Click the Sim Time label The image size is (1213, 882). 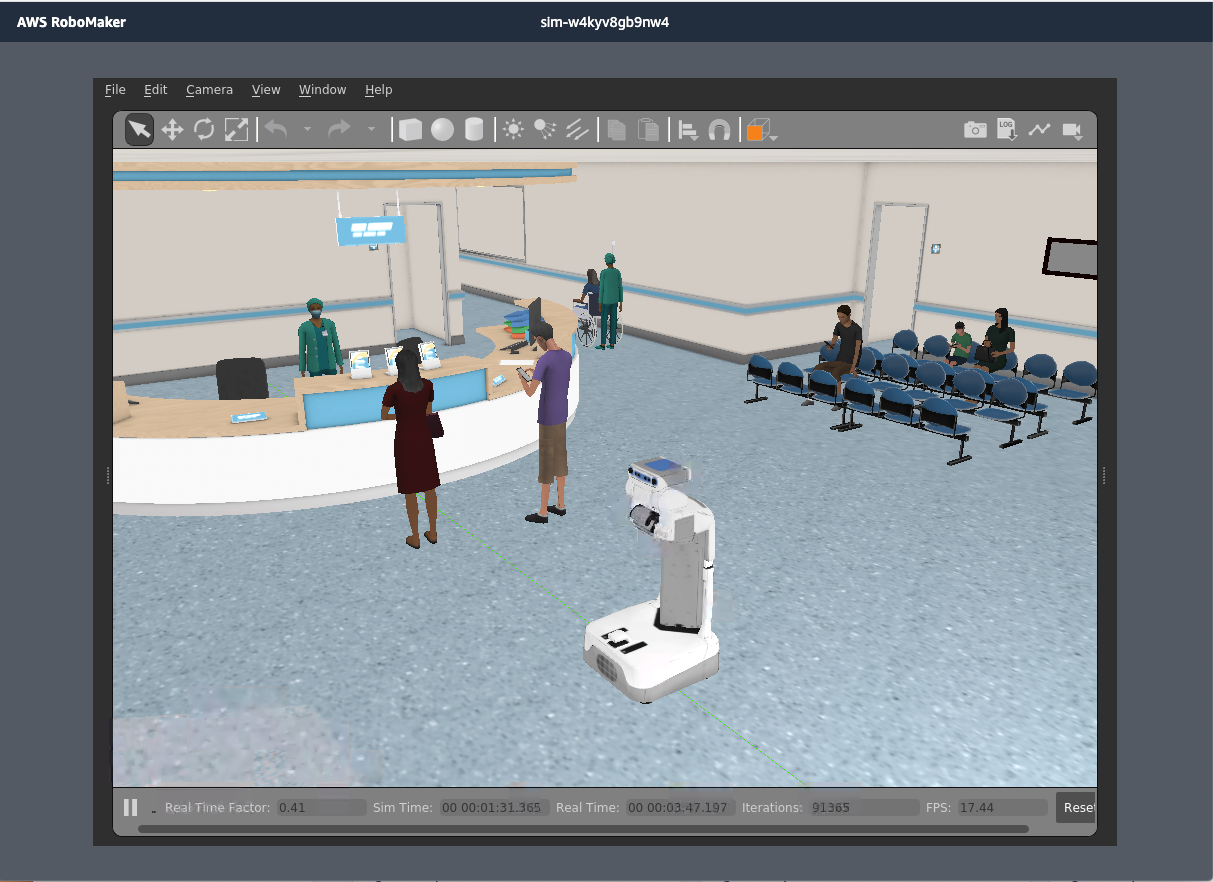(402, 807)
